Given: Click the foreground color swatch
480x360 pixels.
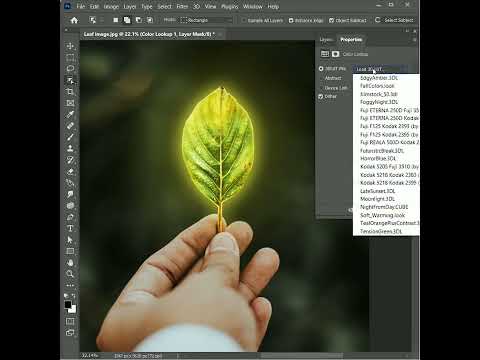Looking at the screenshot, I should [x=68, y=304].
